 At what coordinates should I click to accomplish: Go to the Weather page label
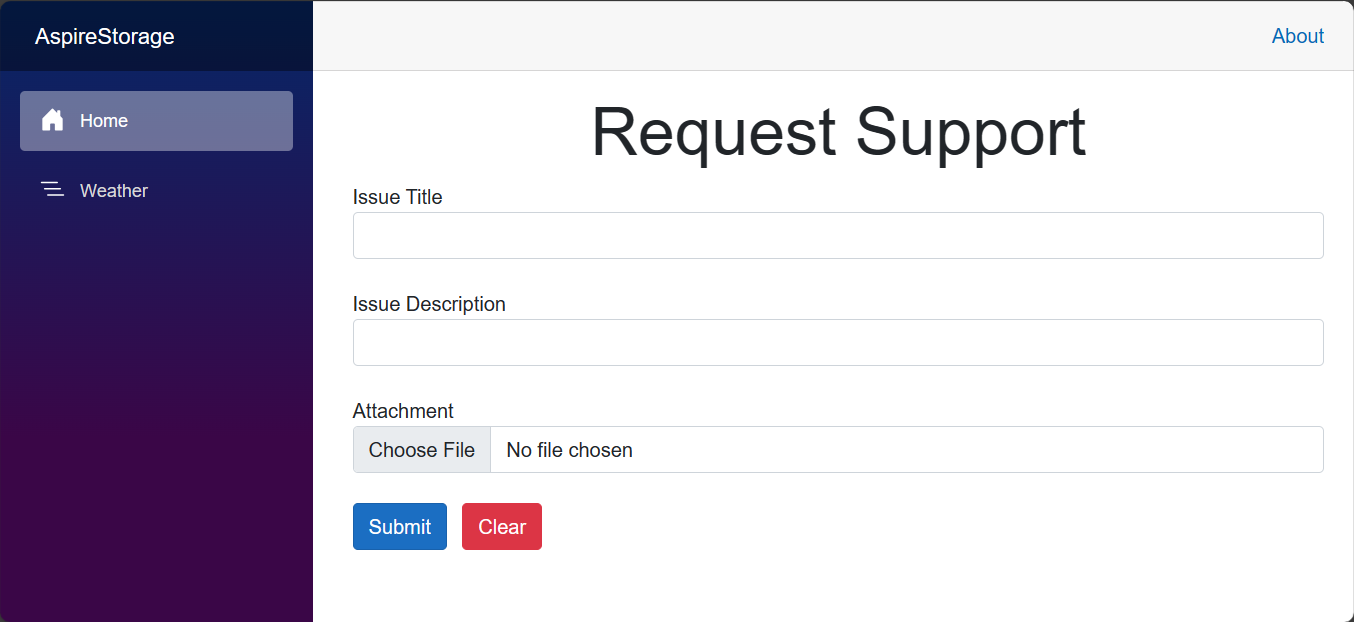tap(114, 191)
